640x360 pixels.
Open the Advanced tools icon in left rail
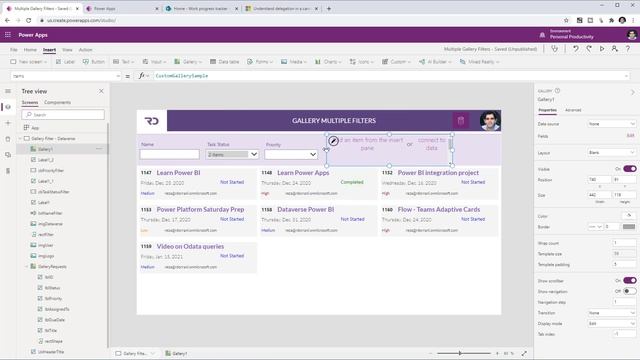pyautogui.click(x=8, y=171)
